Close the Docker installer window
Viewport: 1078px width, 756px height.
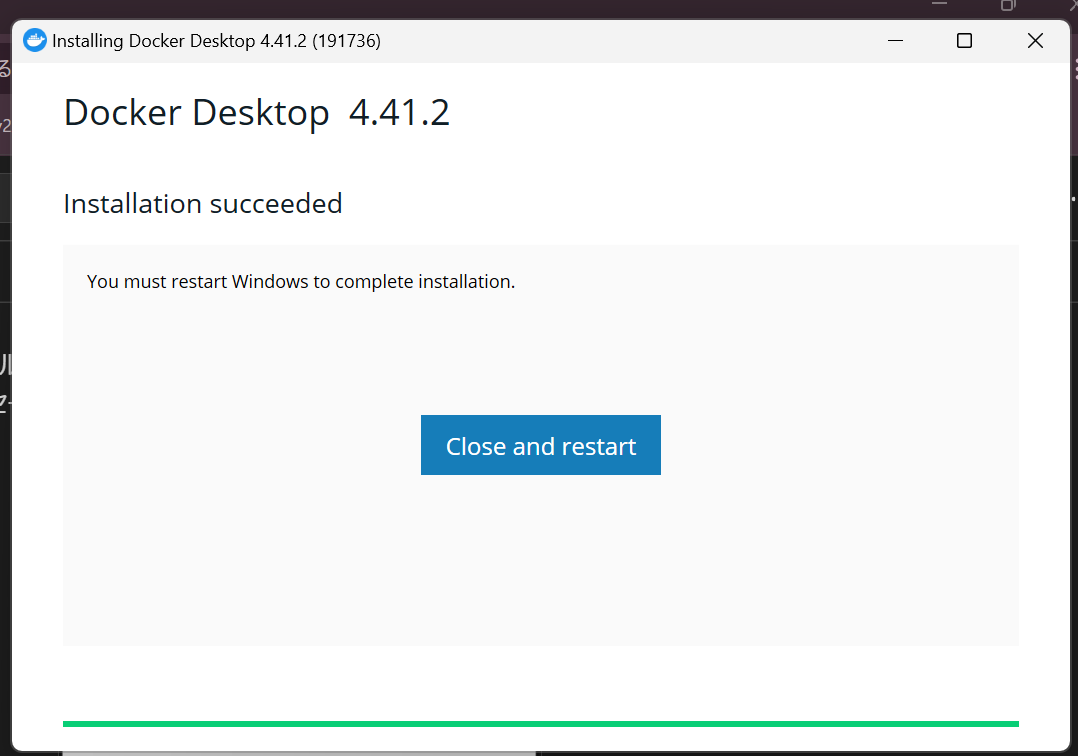[1035, 41]
